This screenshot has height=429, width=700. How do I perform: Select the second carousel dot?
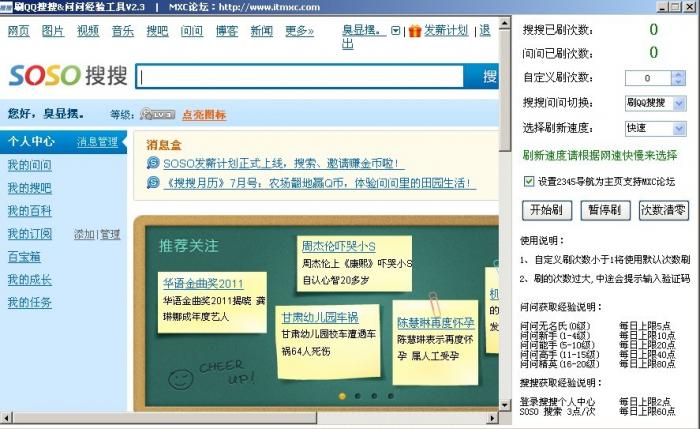358,396
